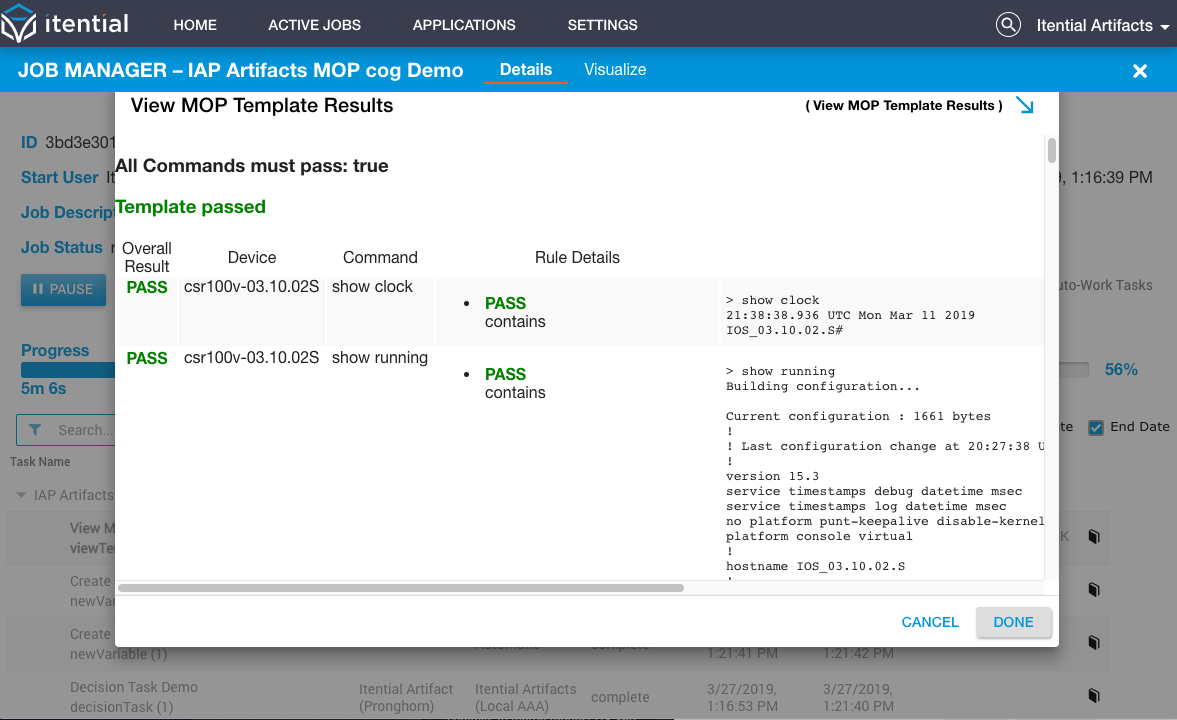Click the 'Rule Details' column header
This screenshot has height=720, width=1177.
pyautogui.click(x=577, y=258)
